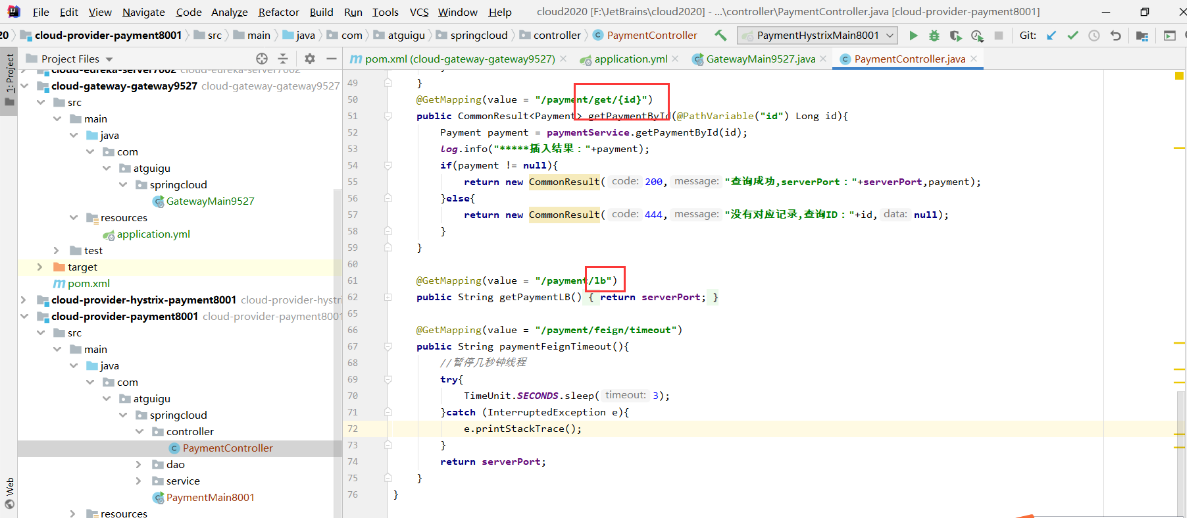1187x518 pixels.
Task: Click controller in the breadcrumb path
Action: (x=557, y=35)
